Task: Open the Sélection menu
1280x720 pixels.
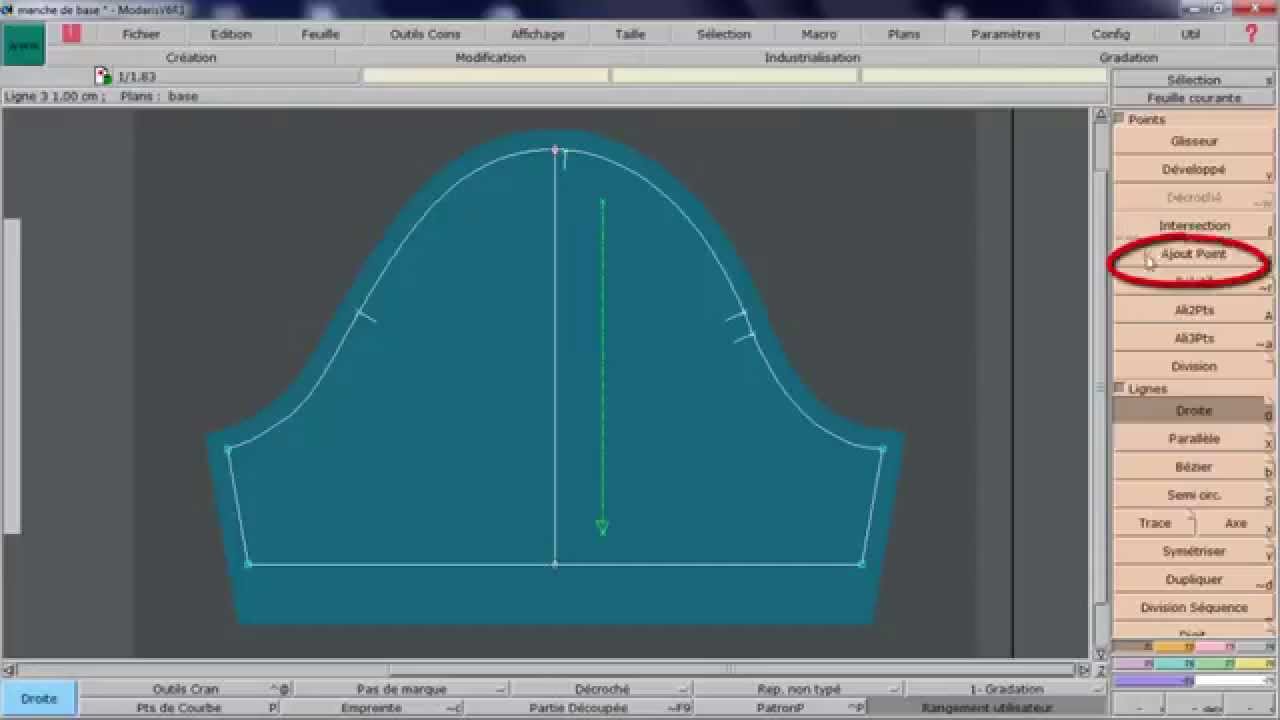Action: click(724, 34)
